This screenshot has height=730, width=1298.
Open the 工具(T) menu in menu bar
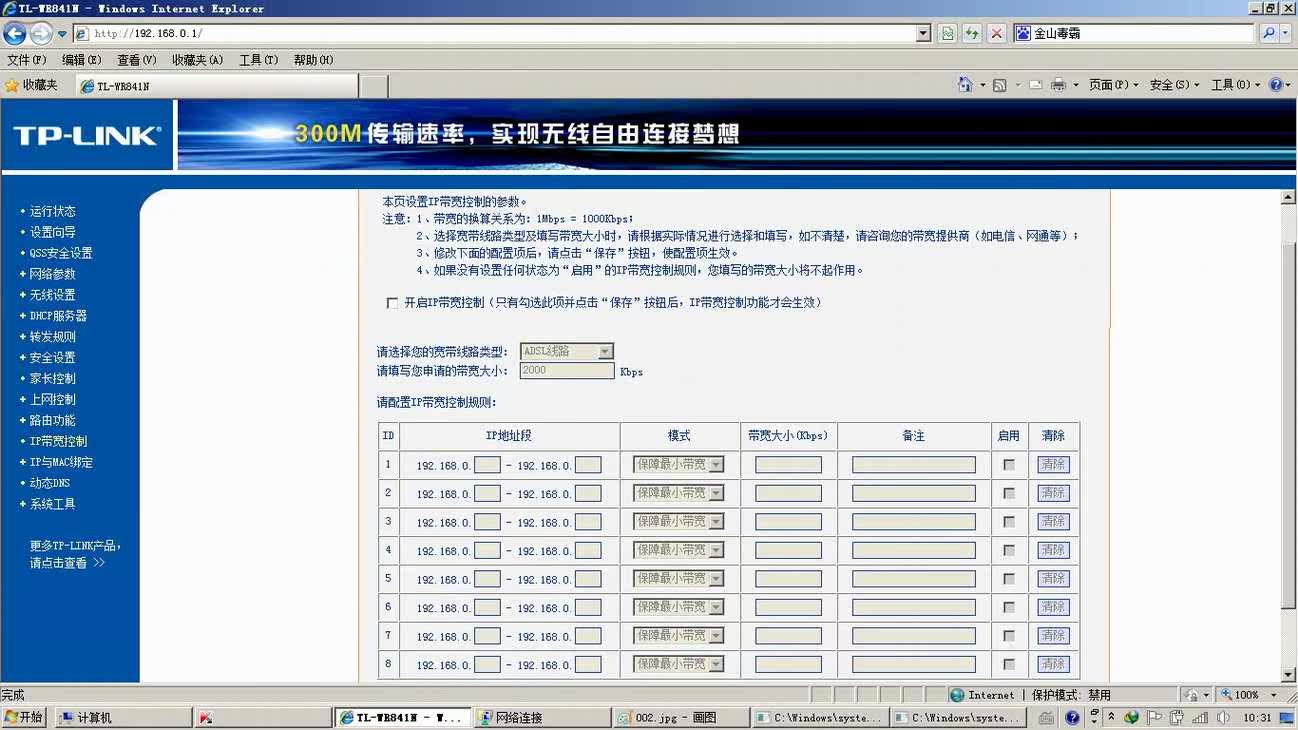pyautogui.click(x=258, y=60)
